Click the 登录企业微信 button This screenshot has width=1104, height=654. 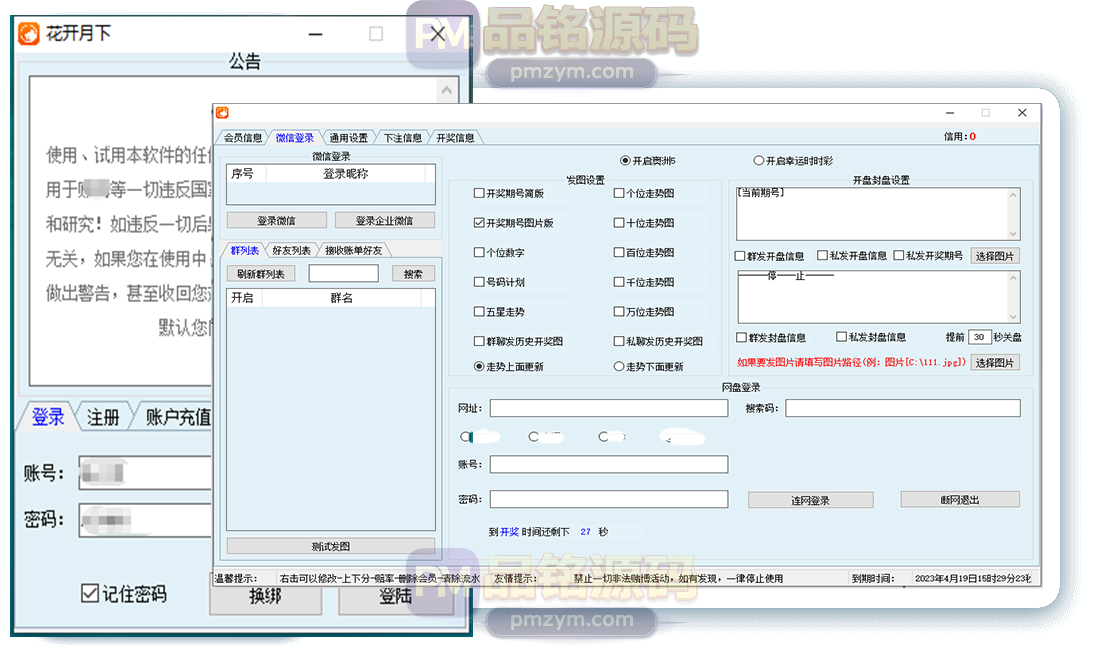384,220
